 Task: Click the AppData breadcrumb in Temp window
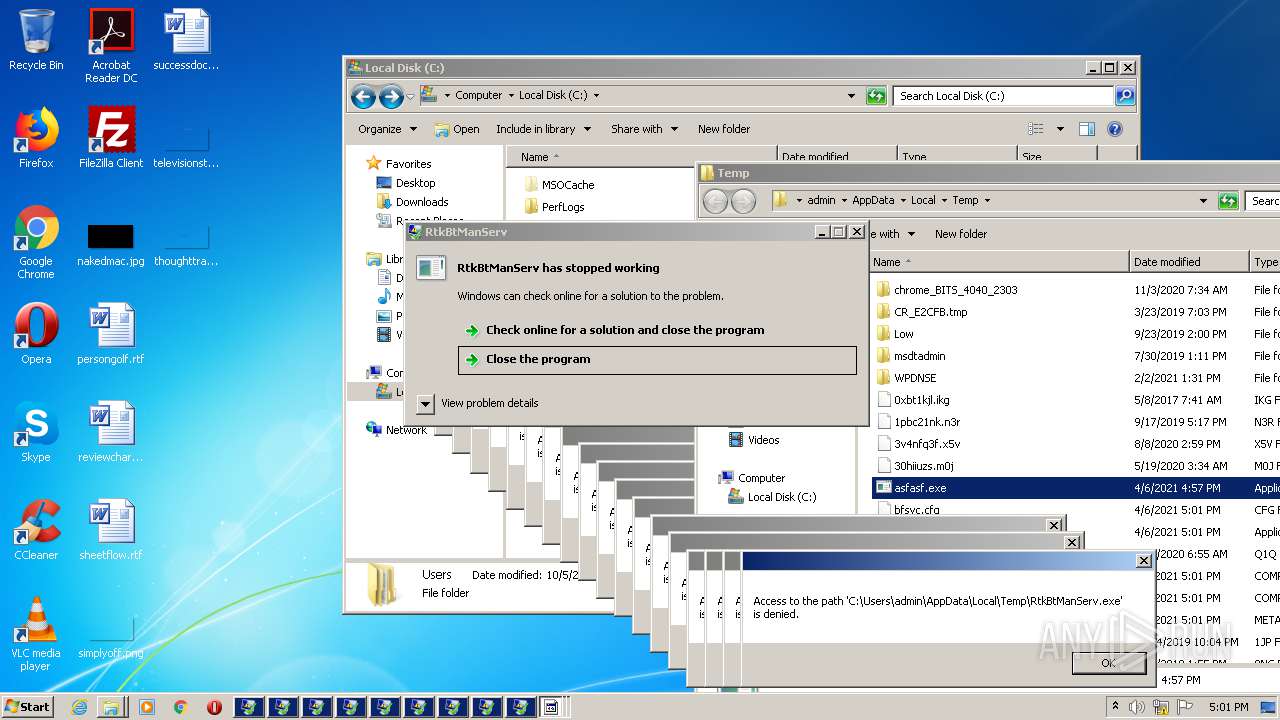[x=873, y=200]
